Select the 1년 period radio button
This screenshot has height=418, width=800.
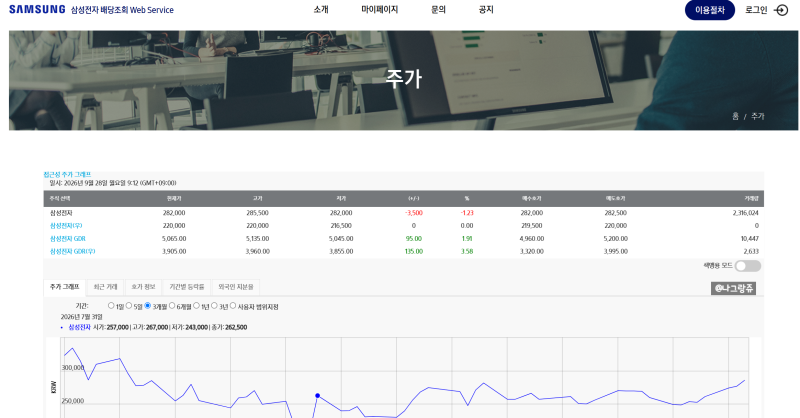pos(196,306)
